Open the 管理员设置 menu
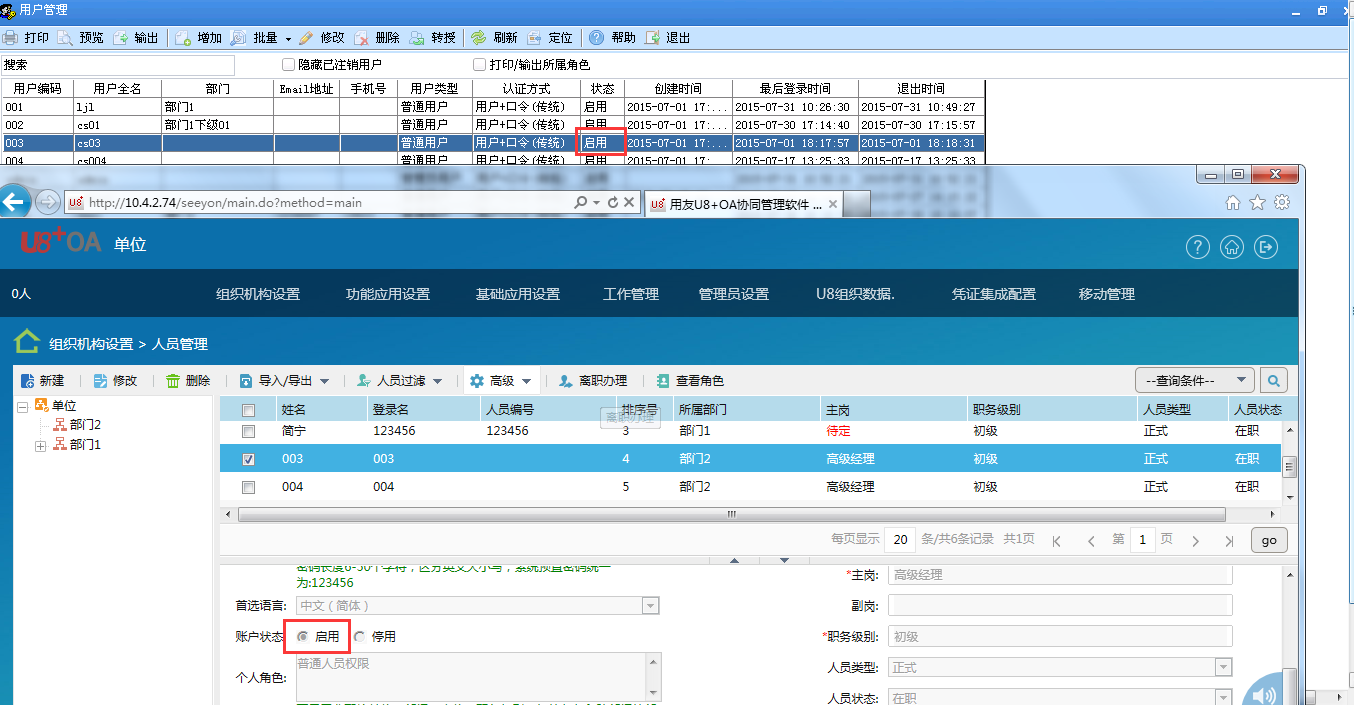This screenshot has width=1354, height=705. point(734,294)
